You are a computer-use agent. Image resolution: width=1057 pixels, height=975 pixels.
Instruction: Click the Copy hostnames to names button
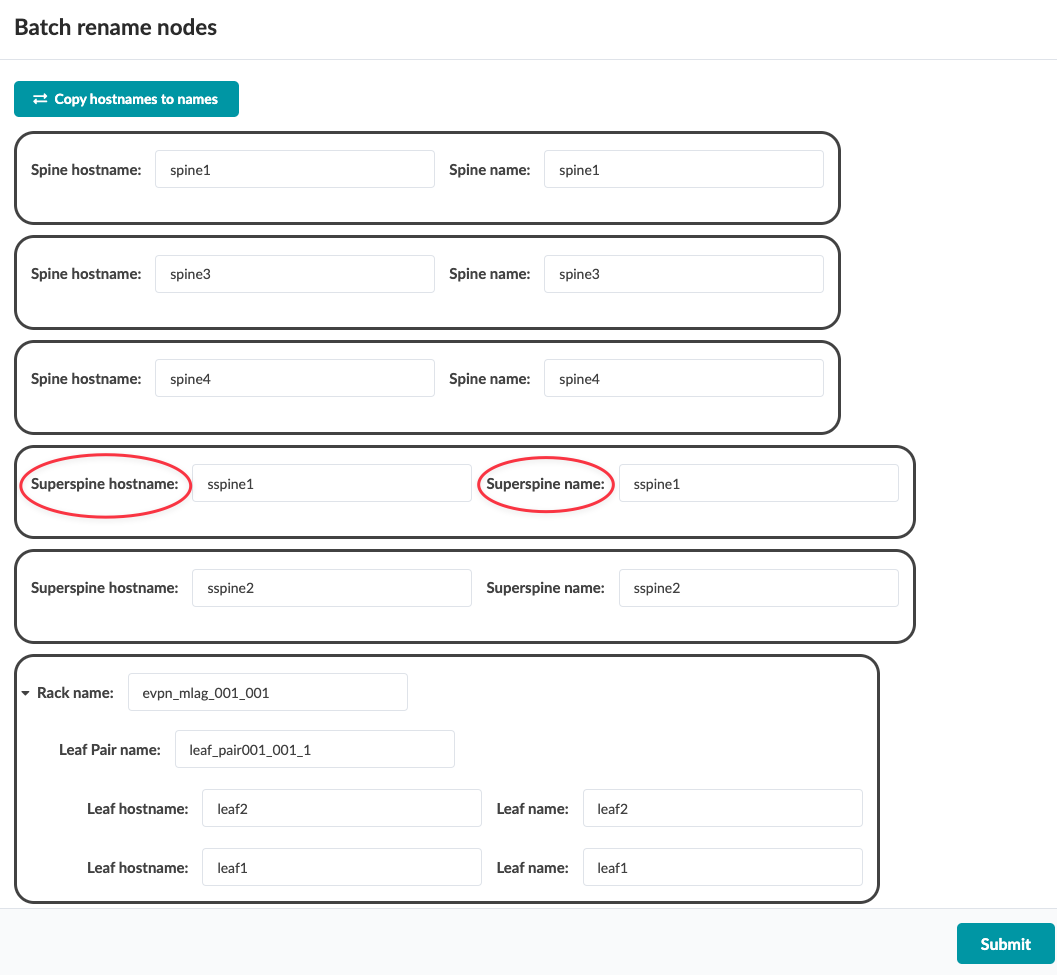pos(126,99)
